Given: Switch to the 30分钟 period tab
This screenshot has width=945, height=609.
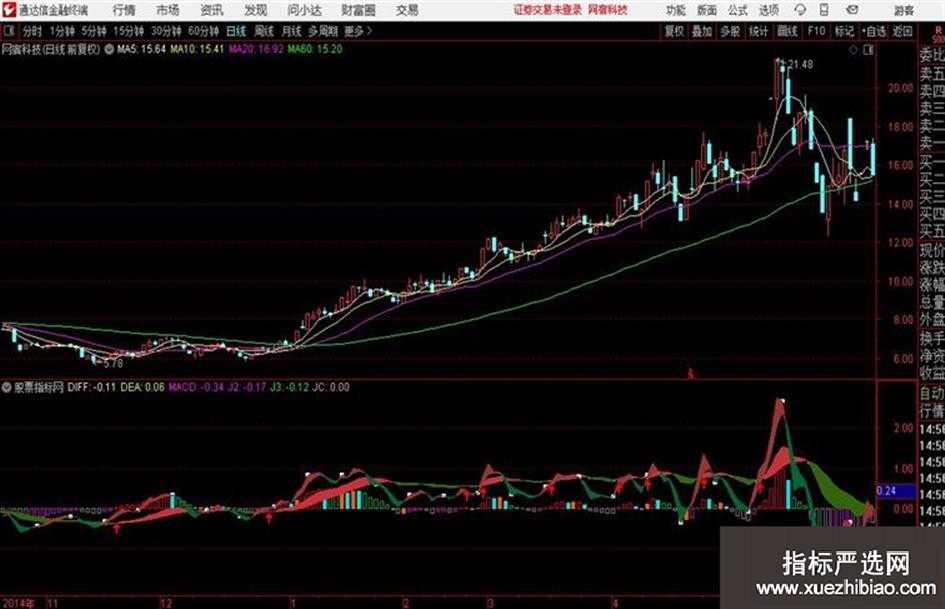Looking at the screenshot, I should 166,31.
